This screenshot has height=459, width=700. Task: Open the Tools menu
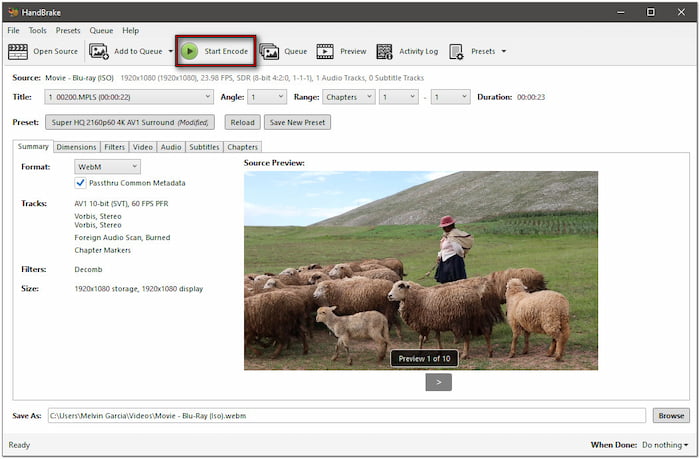point(38,30)
